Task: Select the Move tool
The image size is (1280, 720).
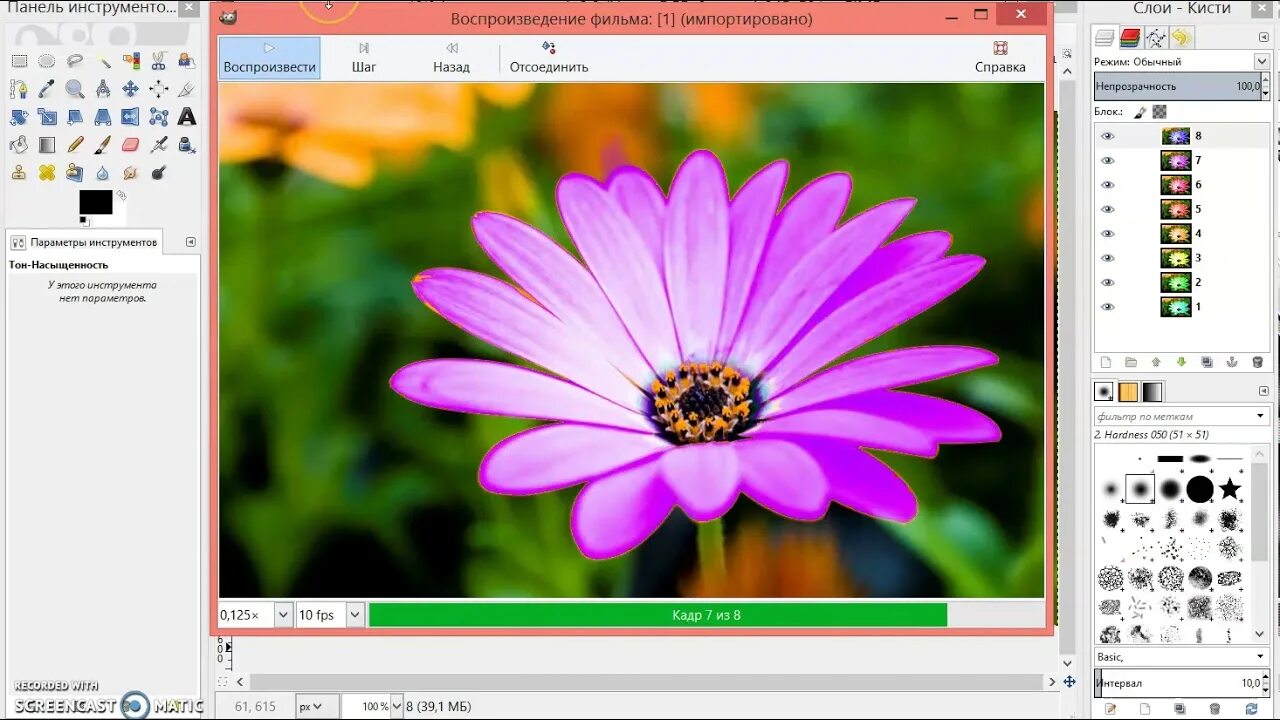Action: (130, 89)
